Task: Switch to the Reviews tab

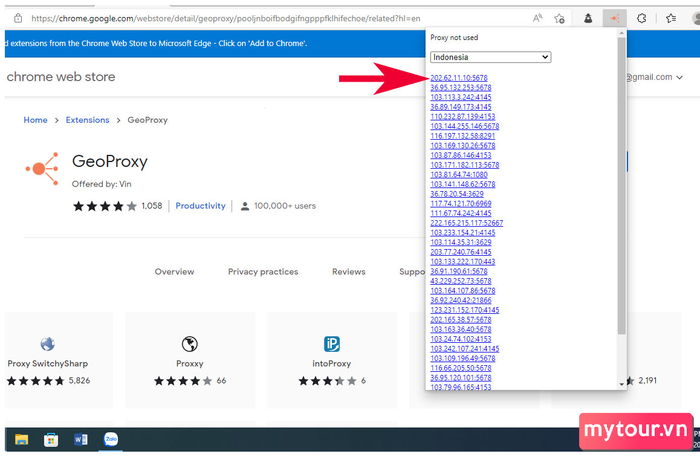Action: pos(349,271)
